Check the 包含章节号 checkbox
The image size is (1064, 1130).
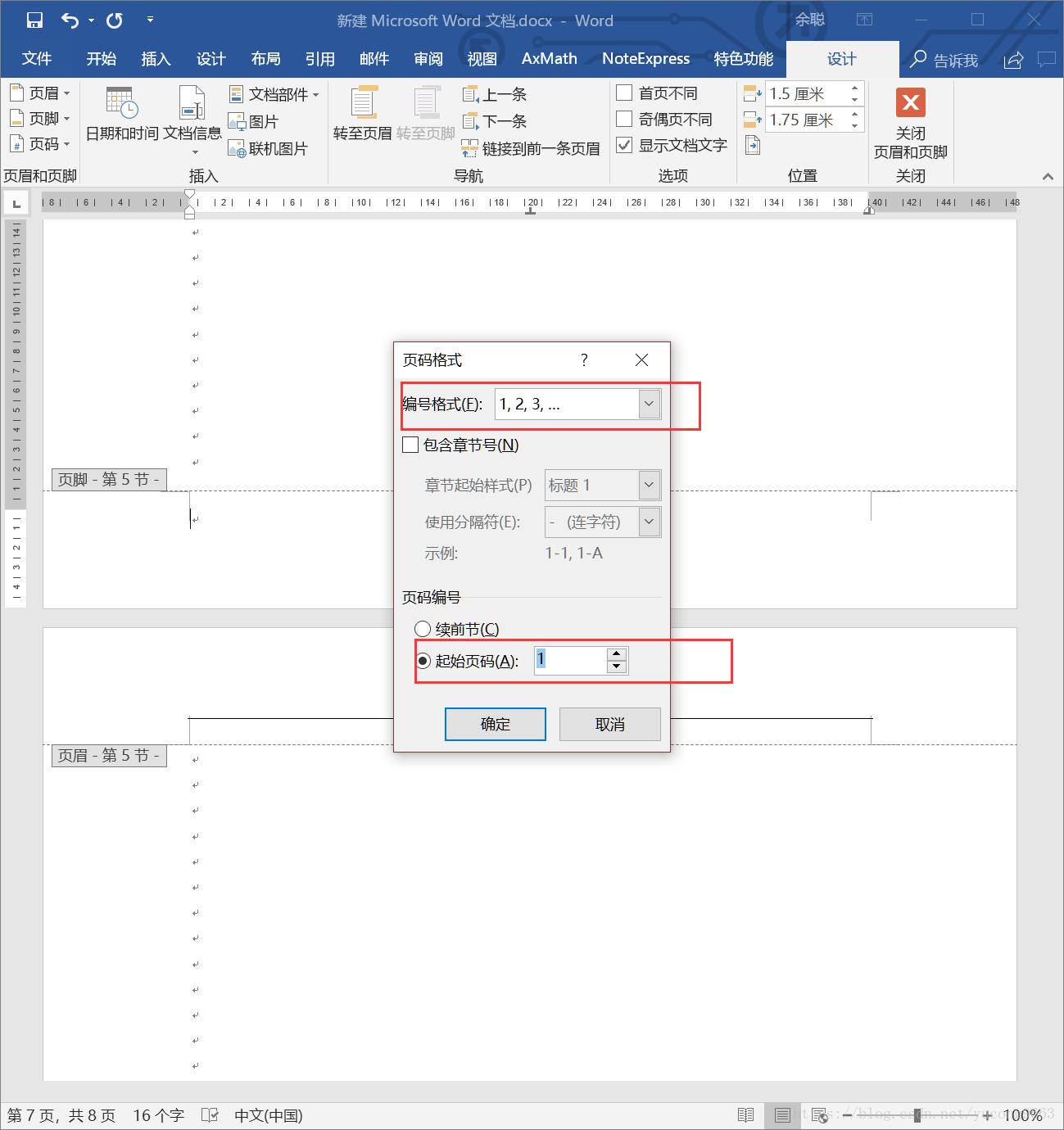[x=410, y=445]
